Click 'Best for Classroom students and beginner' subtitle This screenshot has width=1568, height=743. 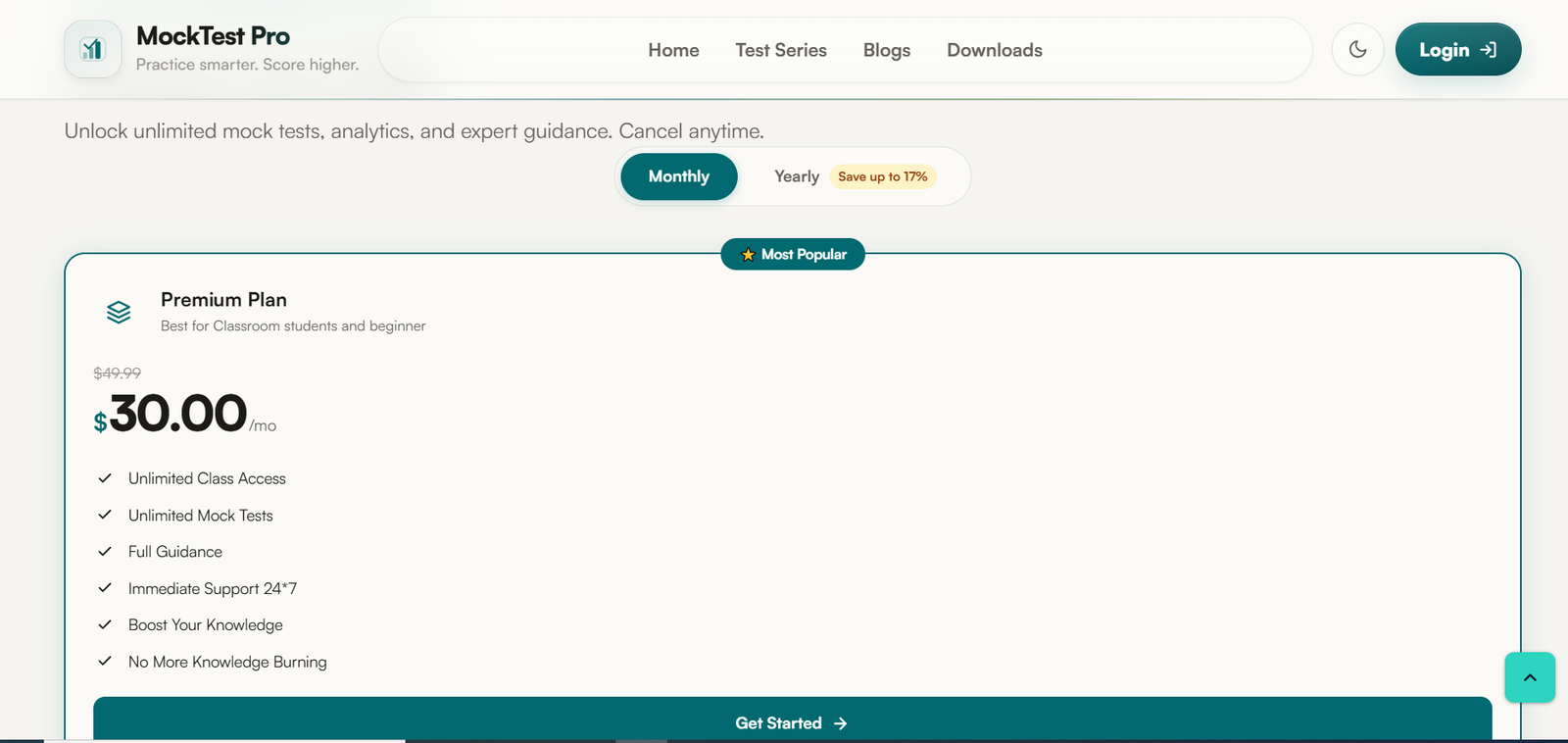click(293, 326)
